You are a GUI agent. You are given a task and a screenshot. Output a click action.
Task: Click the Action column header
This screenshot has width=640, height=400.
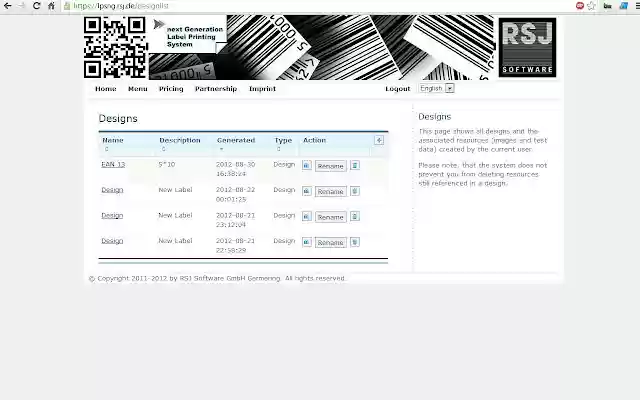pyautogui.click(x=314, y=140)
